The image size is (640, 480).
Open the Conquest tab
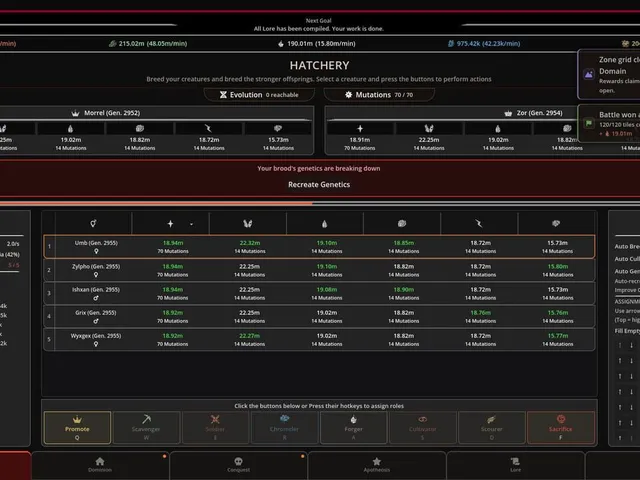click(x=238, y=465)
